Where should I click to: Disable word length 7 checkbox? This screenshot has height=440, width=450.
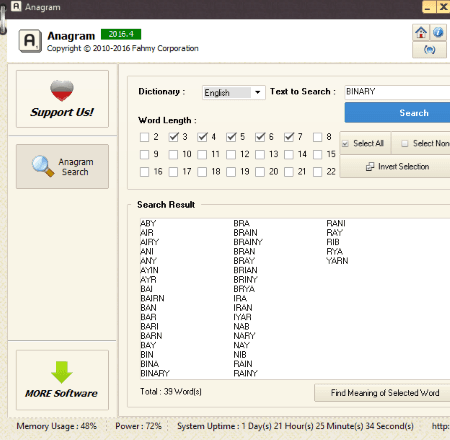289,137
